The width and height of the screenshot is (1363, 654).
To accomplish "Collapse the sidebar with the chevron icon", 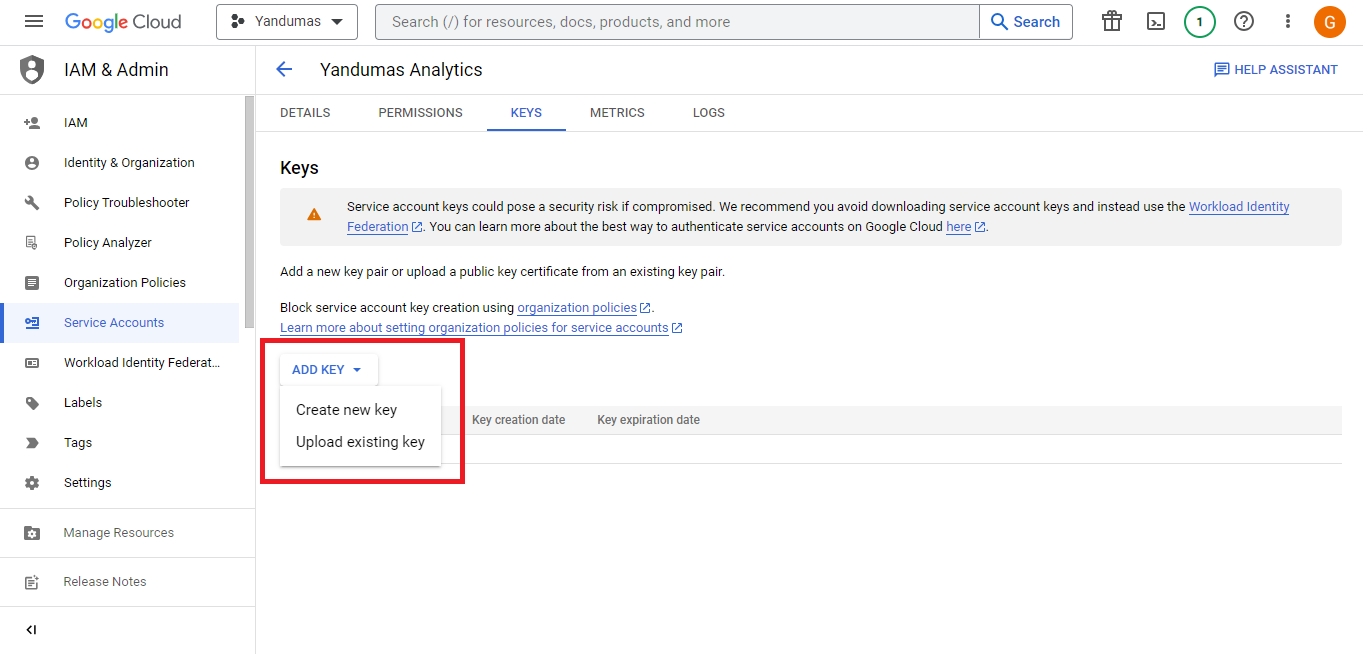I will tap(31, 630).
